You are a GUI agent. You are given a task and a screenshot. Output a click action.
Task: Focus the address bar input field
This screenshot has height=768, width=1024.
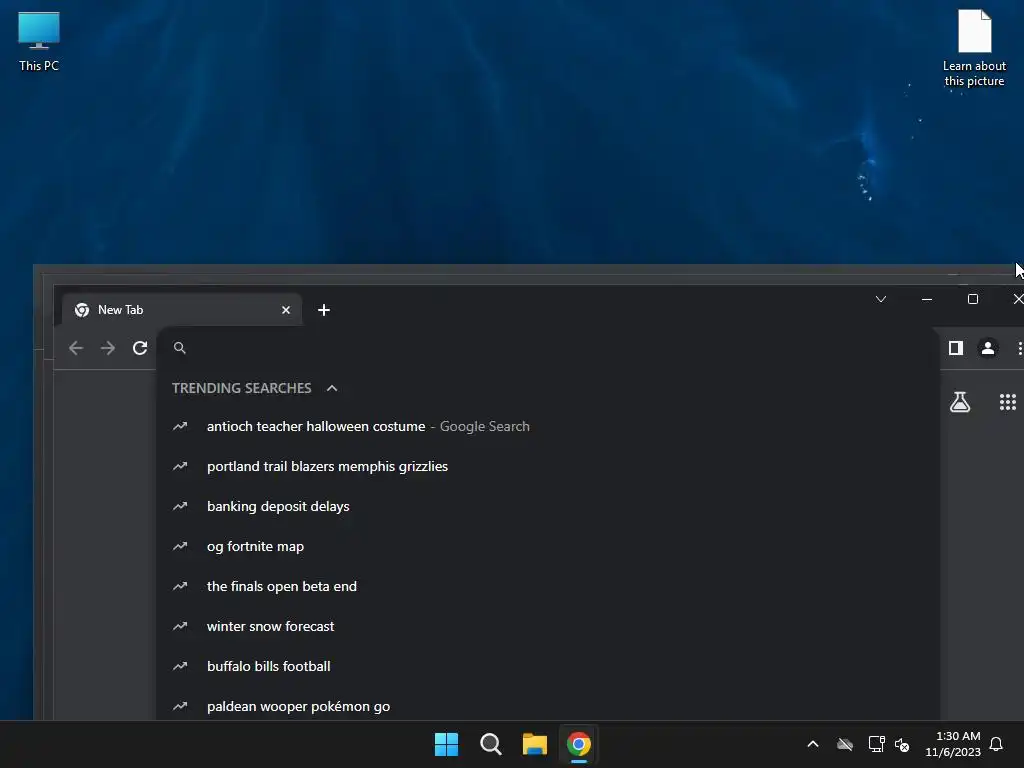pyautogui.click(x=549, y=348)
